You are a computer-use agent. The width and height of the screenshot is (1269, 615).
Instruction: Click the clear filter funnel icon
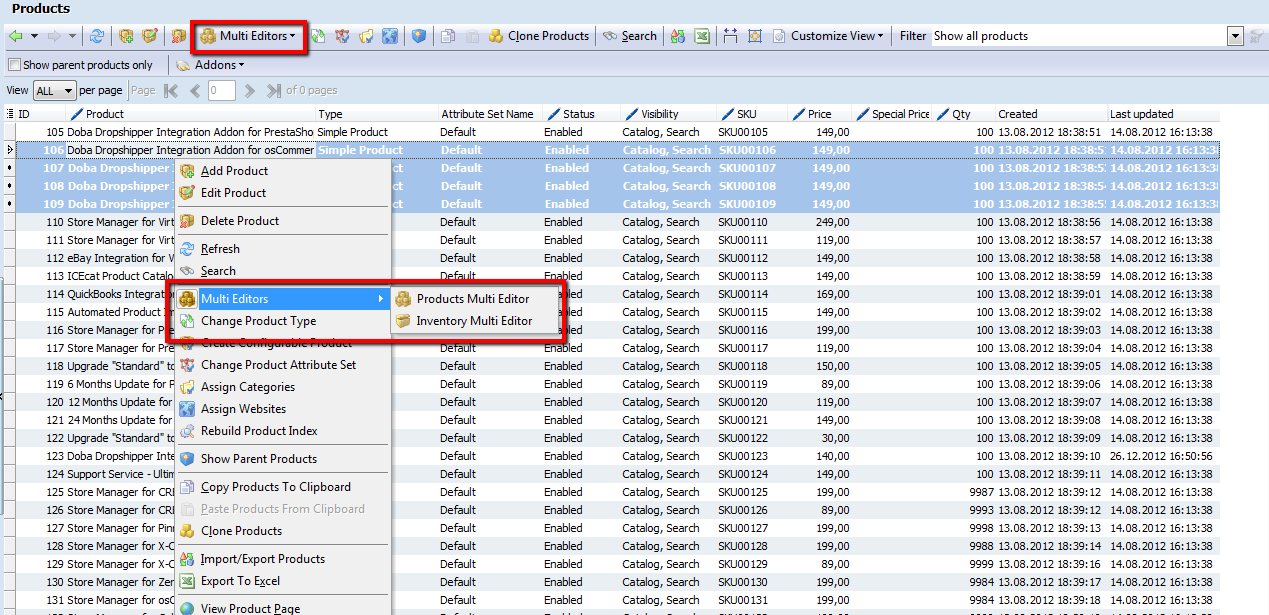(1256, 36)
